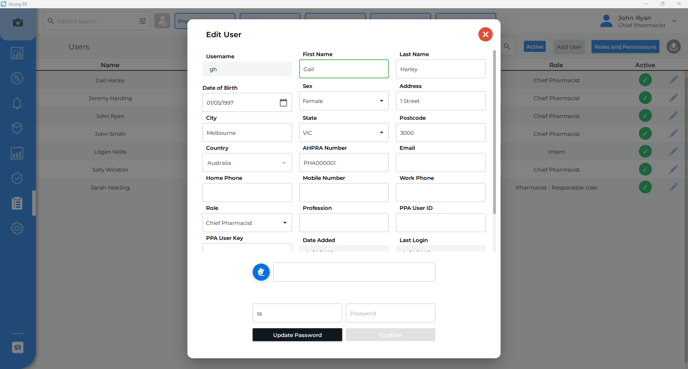This screenshot has height=369, width=688.
Task: Open the Sex dropdown
Action: coord(344,101)
